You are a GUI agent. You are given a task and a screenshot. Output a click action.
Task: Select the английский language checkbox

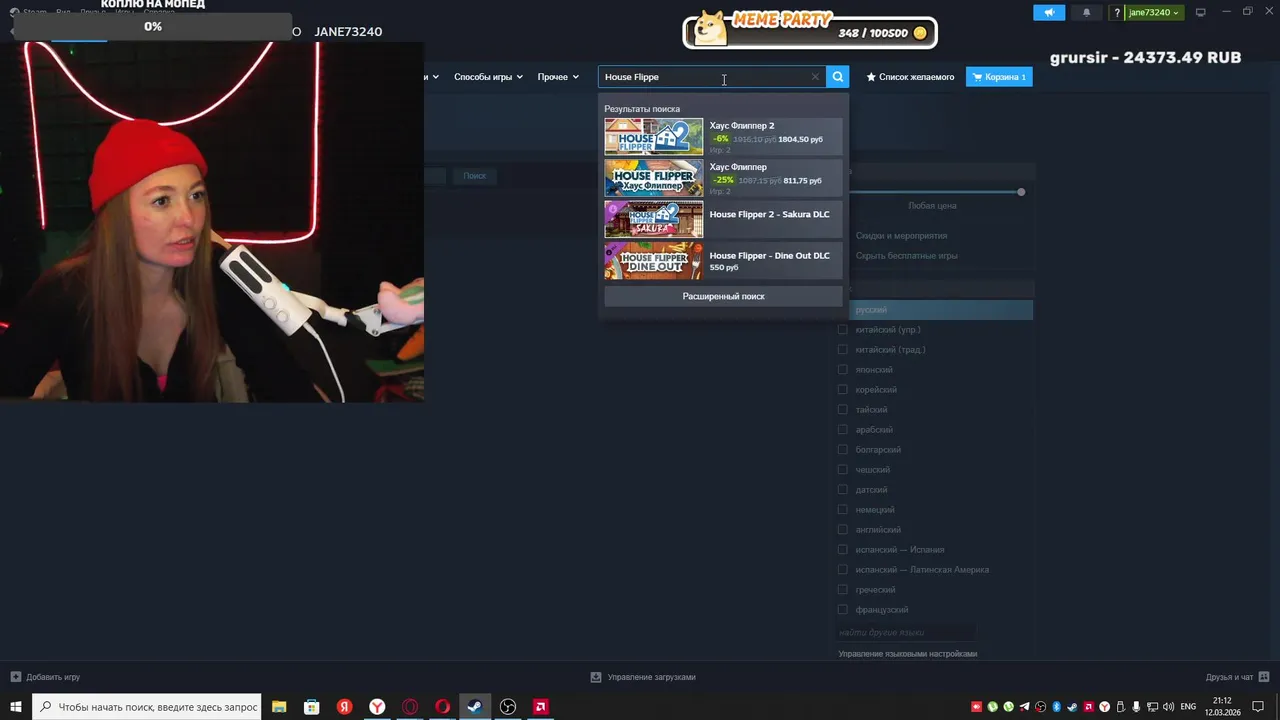pos(843,530)
